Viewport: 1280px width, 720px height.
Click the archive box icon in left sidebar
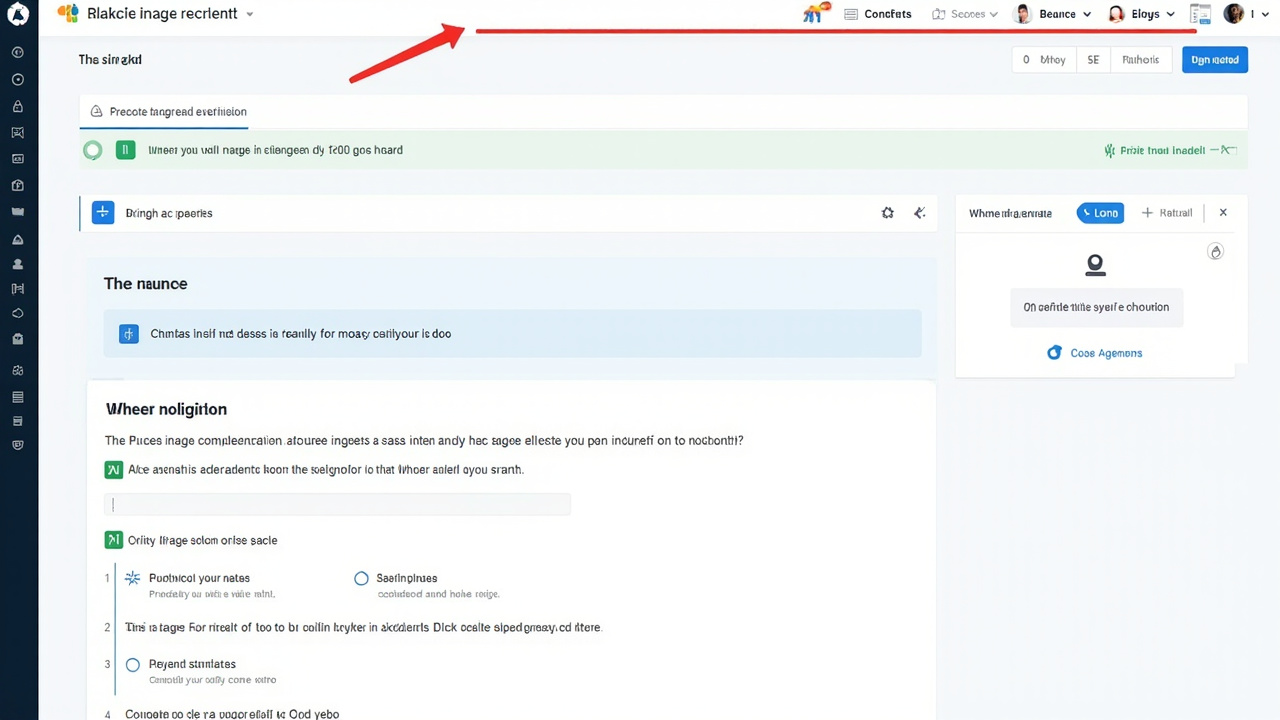tap(18, 421)
